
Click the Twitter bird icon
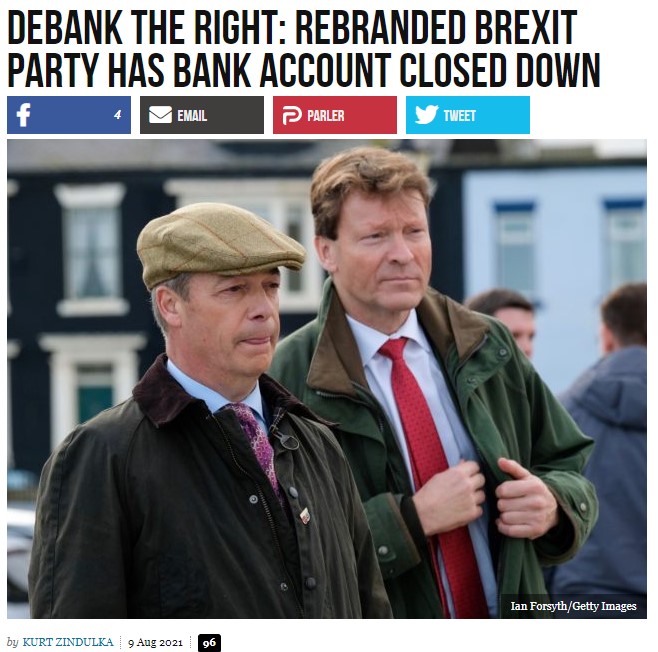[426, 115]
